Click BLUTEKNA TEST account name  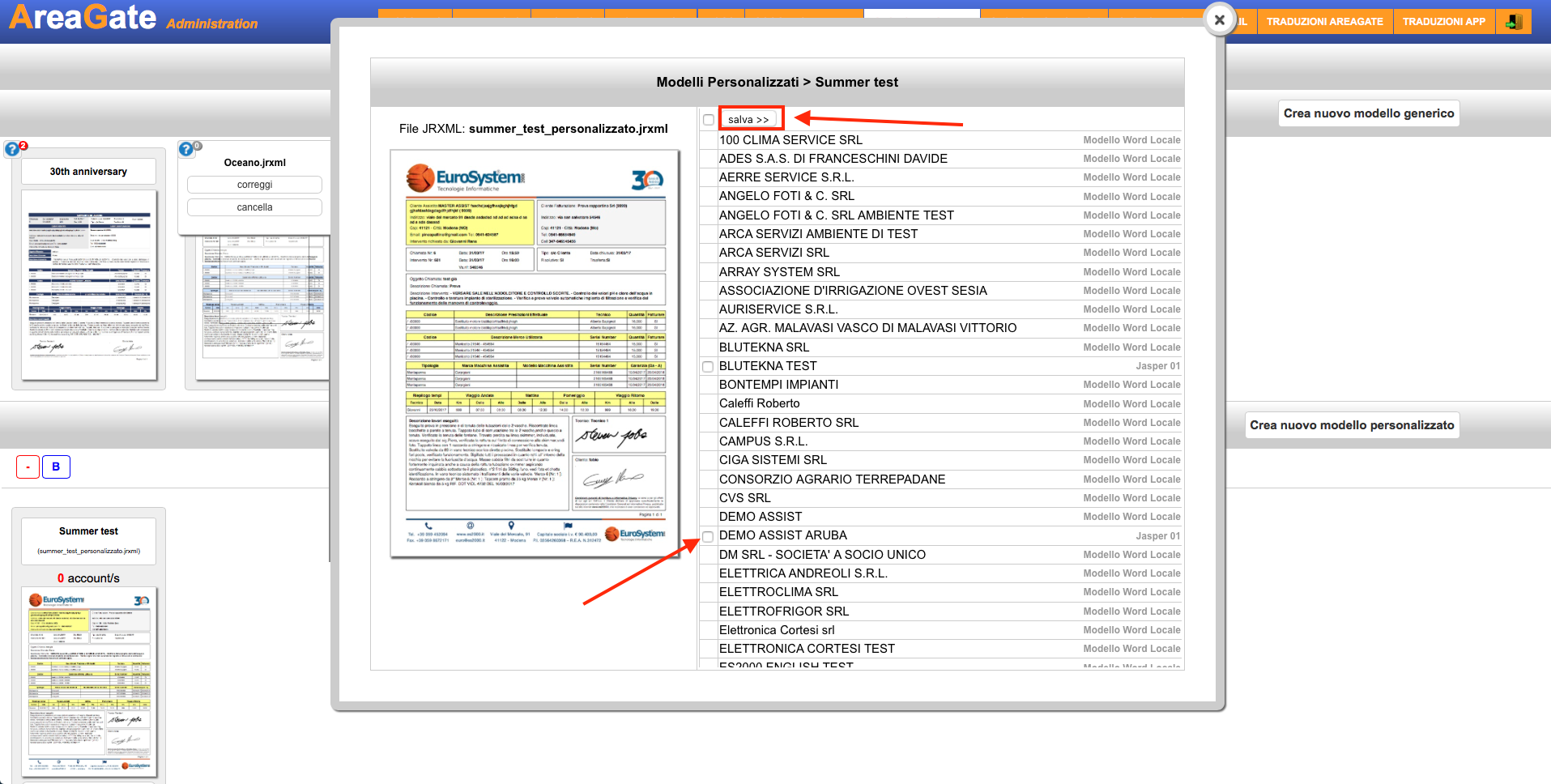(768, 366)
